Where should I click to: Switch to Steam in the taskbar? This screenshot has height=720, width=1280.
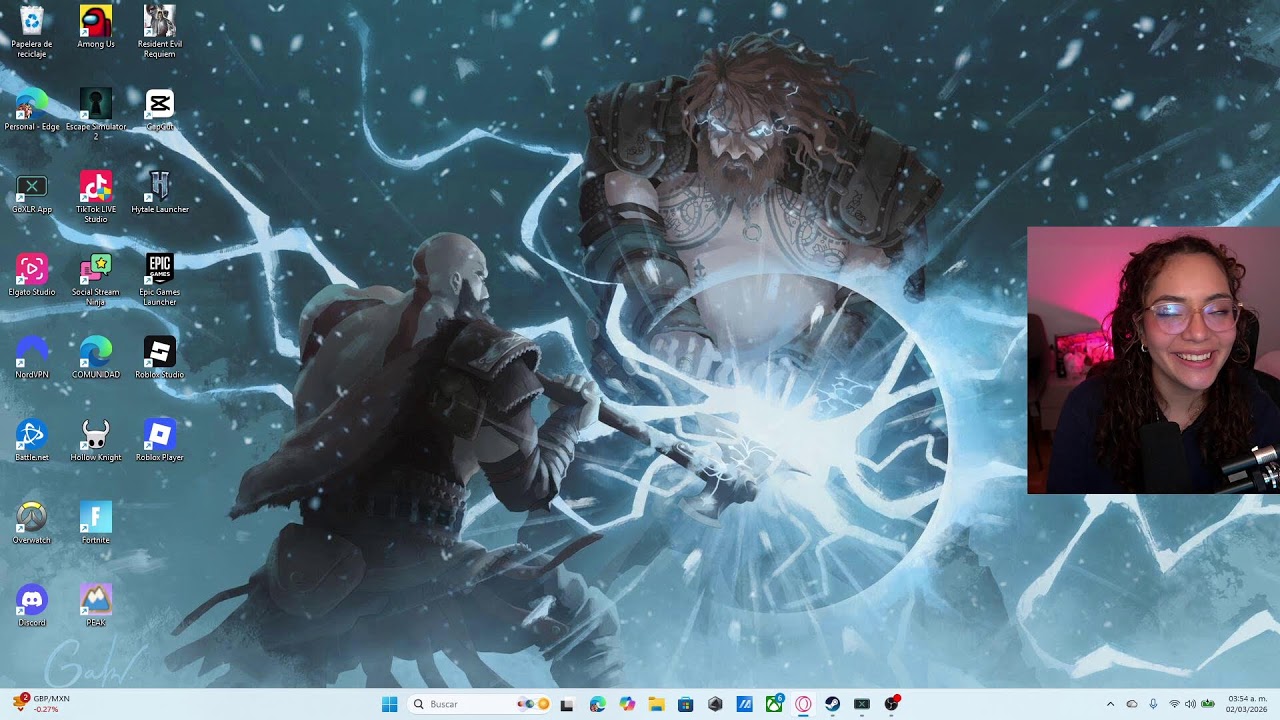tap(832, 704)
